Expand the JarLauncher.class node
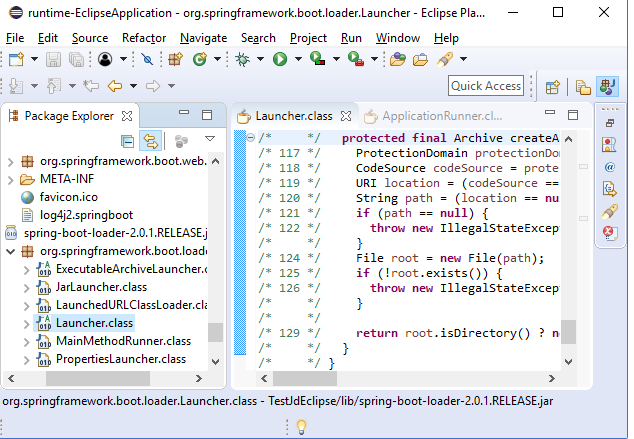This screenshot has width=634, height=439. pyautogui.click(x=27, y=288)
